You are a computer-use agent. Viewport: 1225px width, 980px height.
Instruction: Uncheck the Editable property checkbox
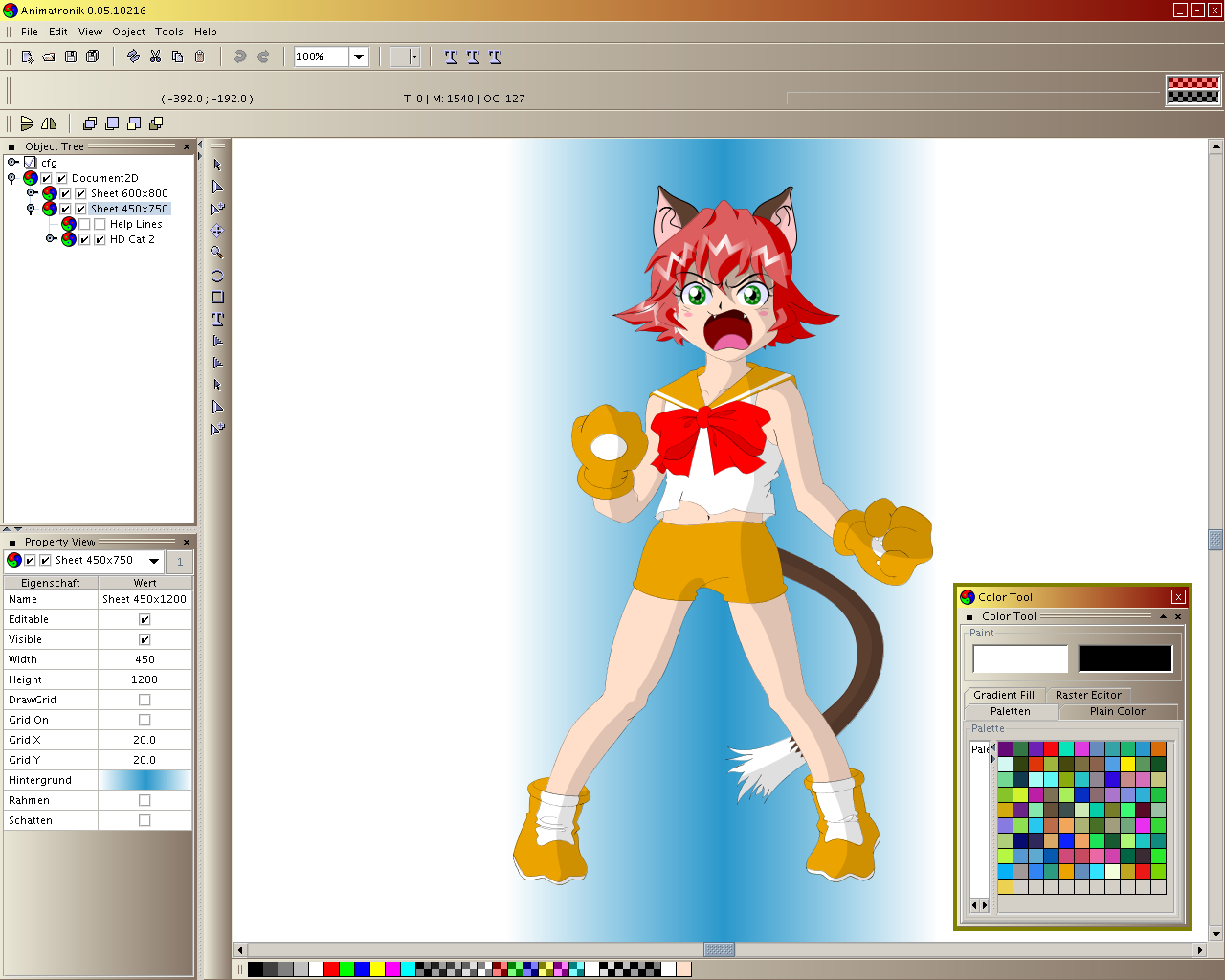pos(145,619)
